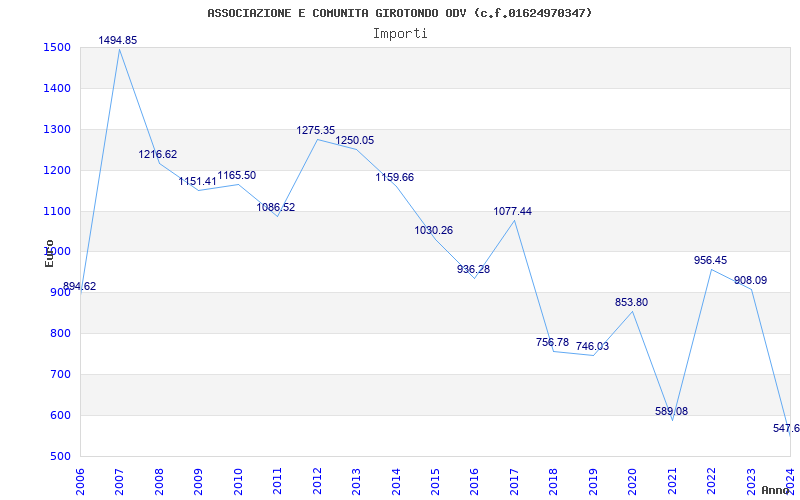Click the 1165.50 value label
The width and height of the screenshot is (800, 500).
click(x=237, y=175)
